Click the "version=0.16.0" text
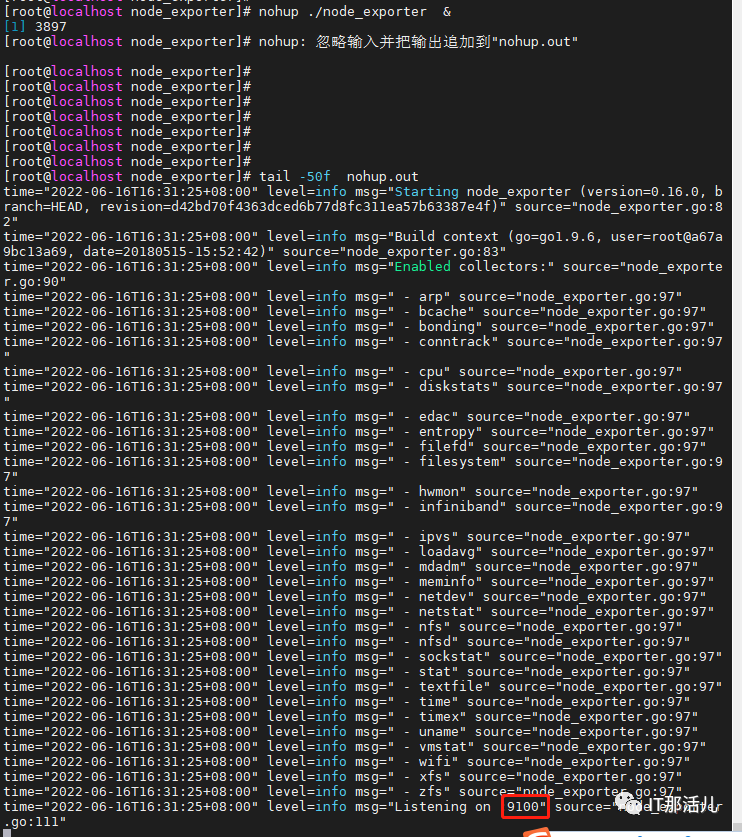Viewport: 742px width, 837px height. pyautogui.click(x=647, y=192)
